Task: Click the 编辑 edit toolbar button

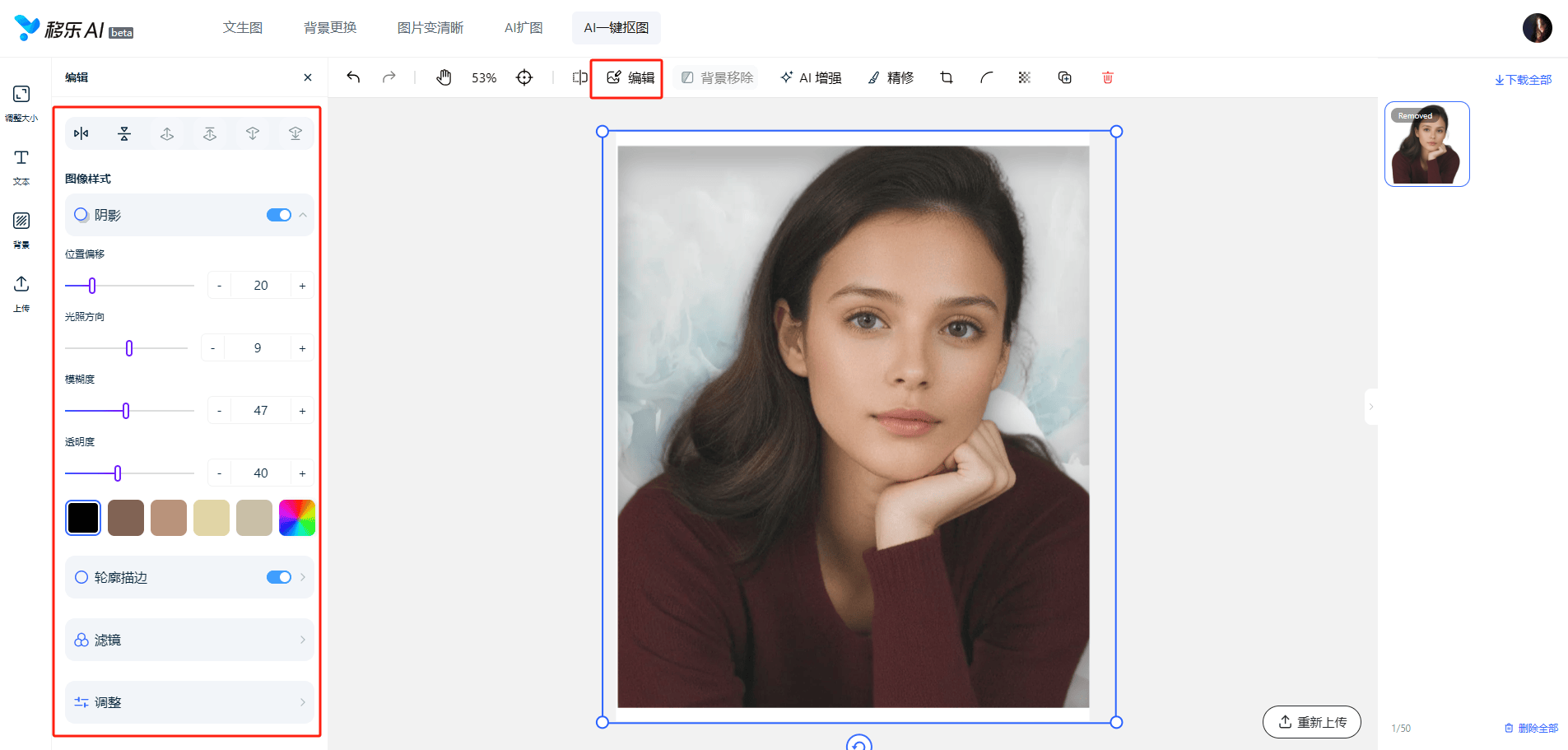Action: 630,77
